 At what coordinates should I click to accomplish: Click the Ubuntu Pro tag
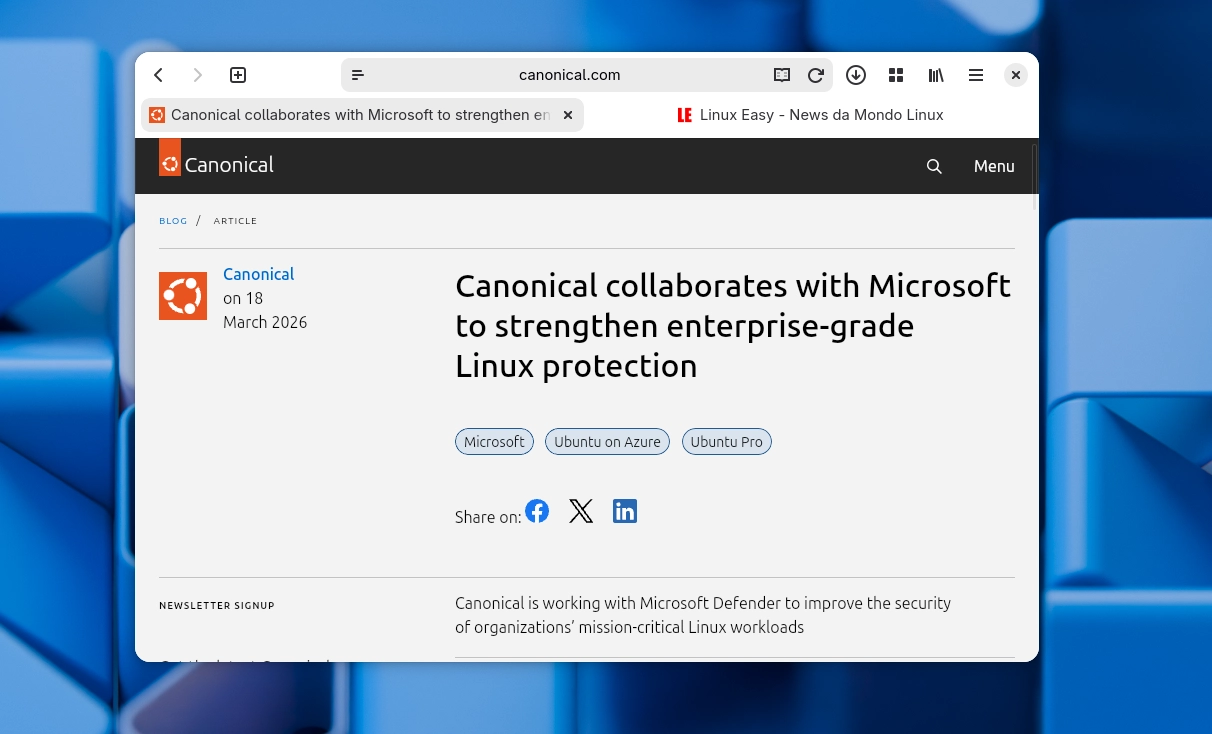tap(727, 441)
